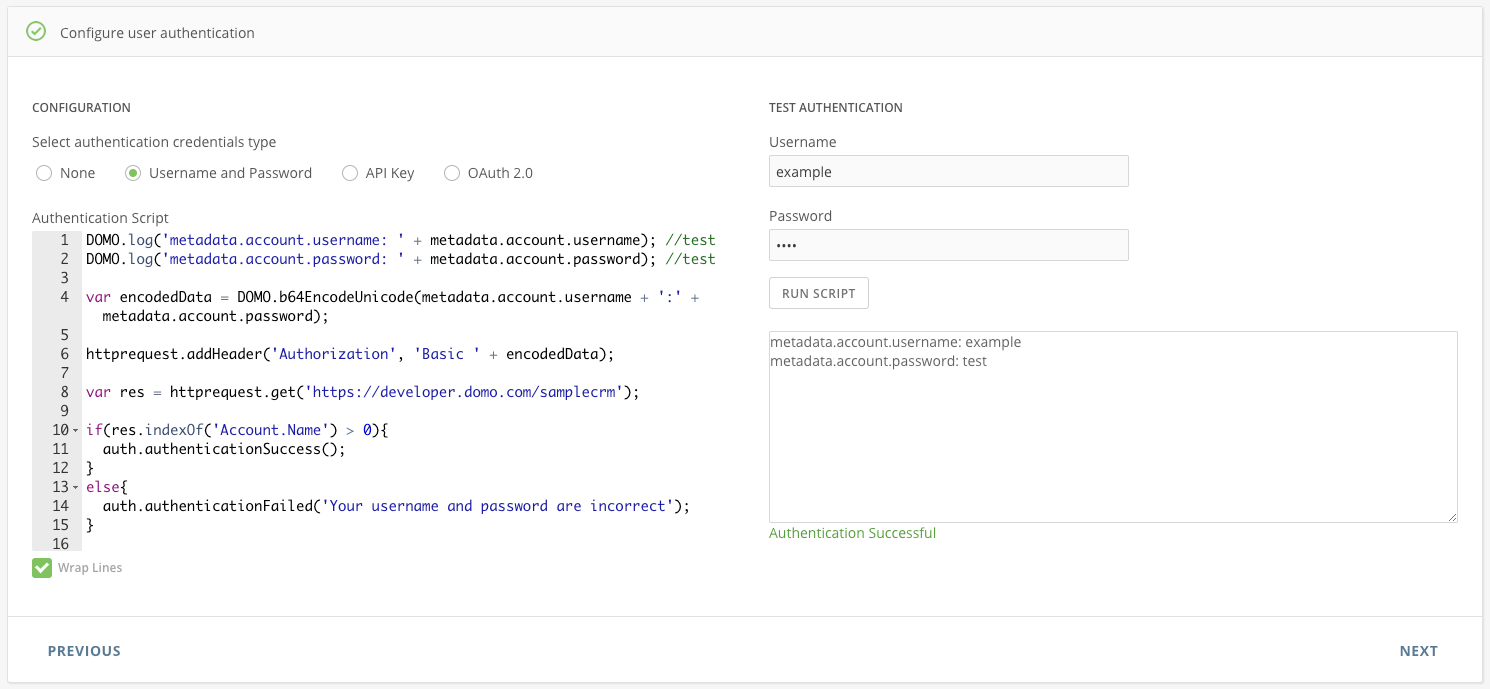Click the 'TEST AUTHENTICATION' heading
The image size is (1490, 689).
coord(836,108)
